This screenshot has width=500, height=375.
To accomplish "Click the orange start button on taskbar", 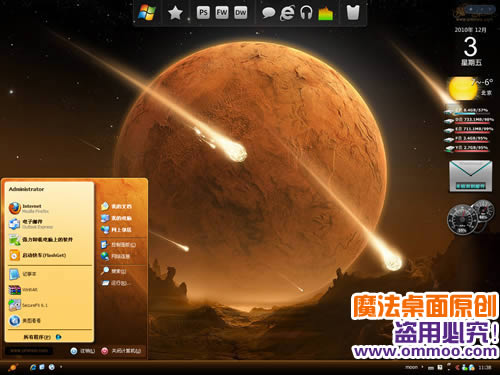I will [x=12, y=367].
